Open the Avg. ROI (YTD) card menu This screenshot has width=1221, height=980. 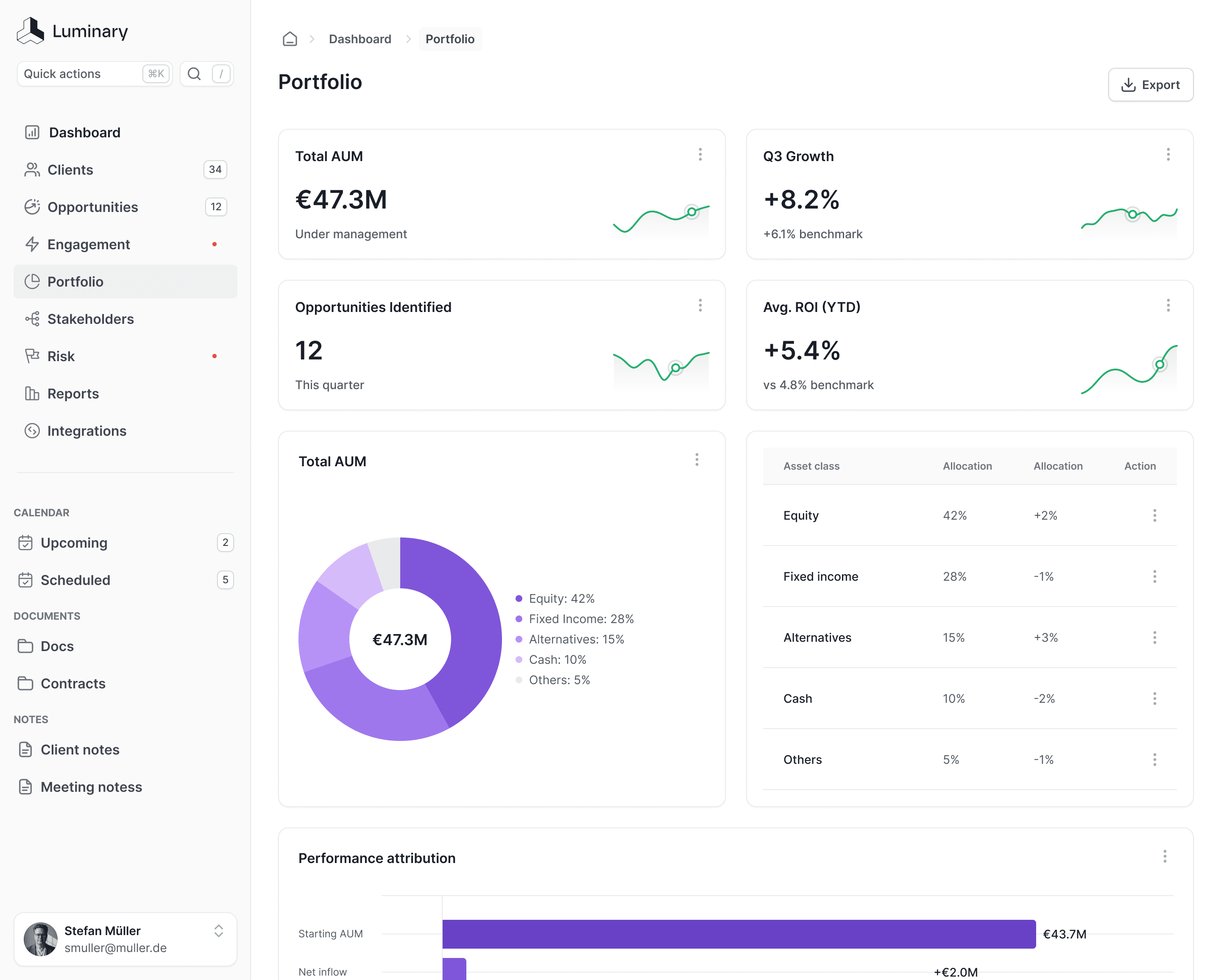1168,306
